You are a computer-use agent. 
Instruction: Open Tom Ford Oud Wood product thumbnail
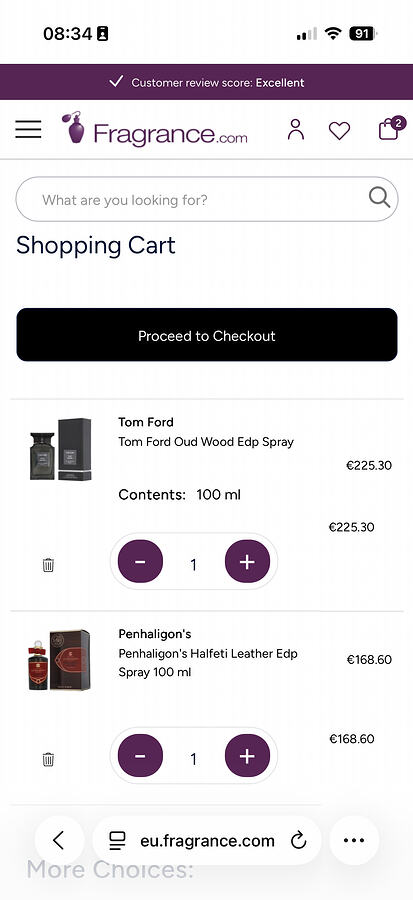[61, 449]
